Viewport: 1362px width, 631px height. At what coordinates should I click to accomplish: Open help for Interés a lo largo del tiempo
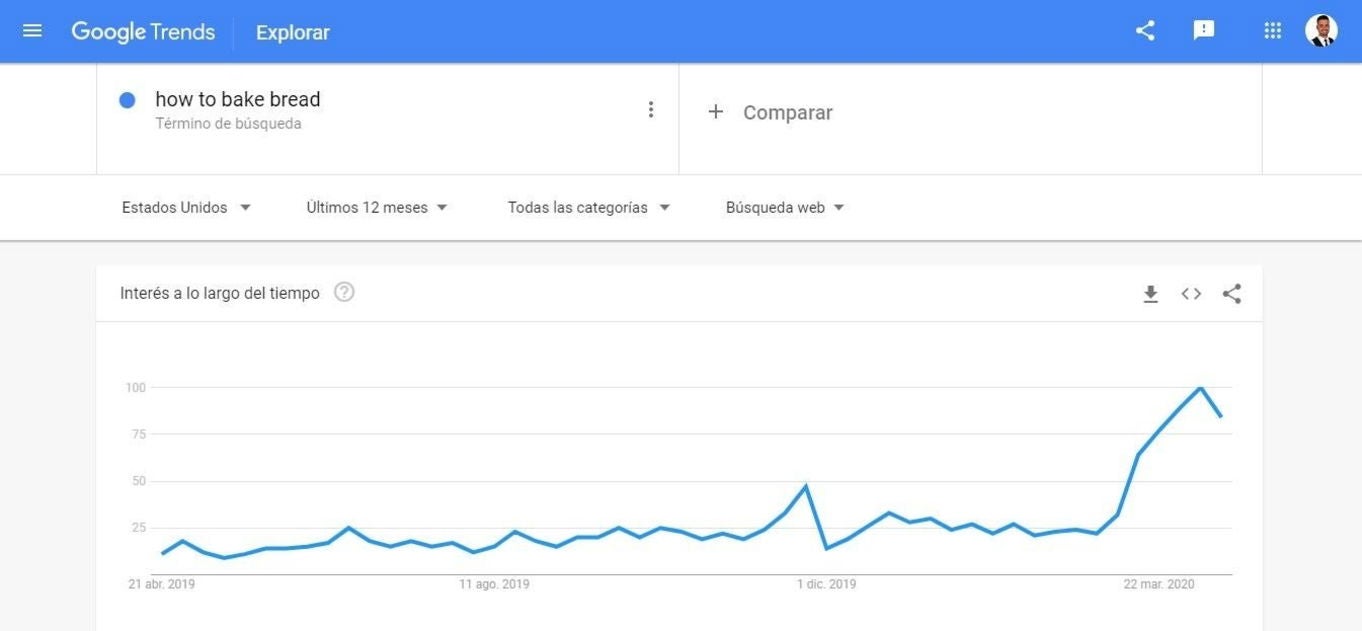[344, 292]
